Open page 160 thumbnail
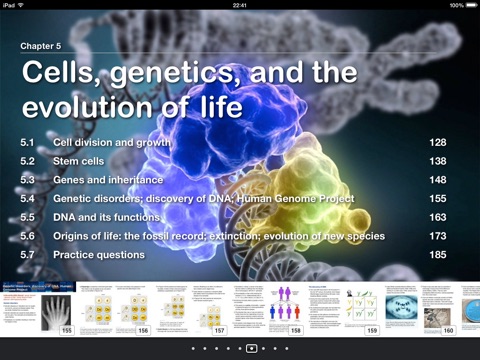This screenshot has width=480, height=360. 420,309
